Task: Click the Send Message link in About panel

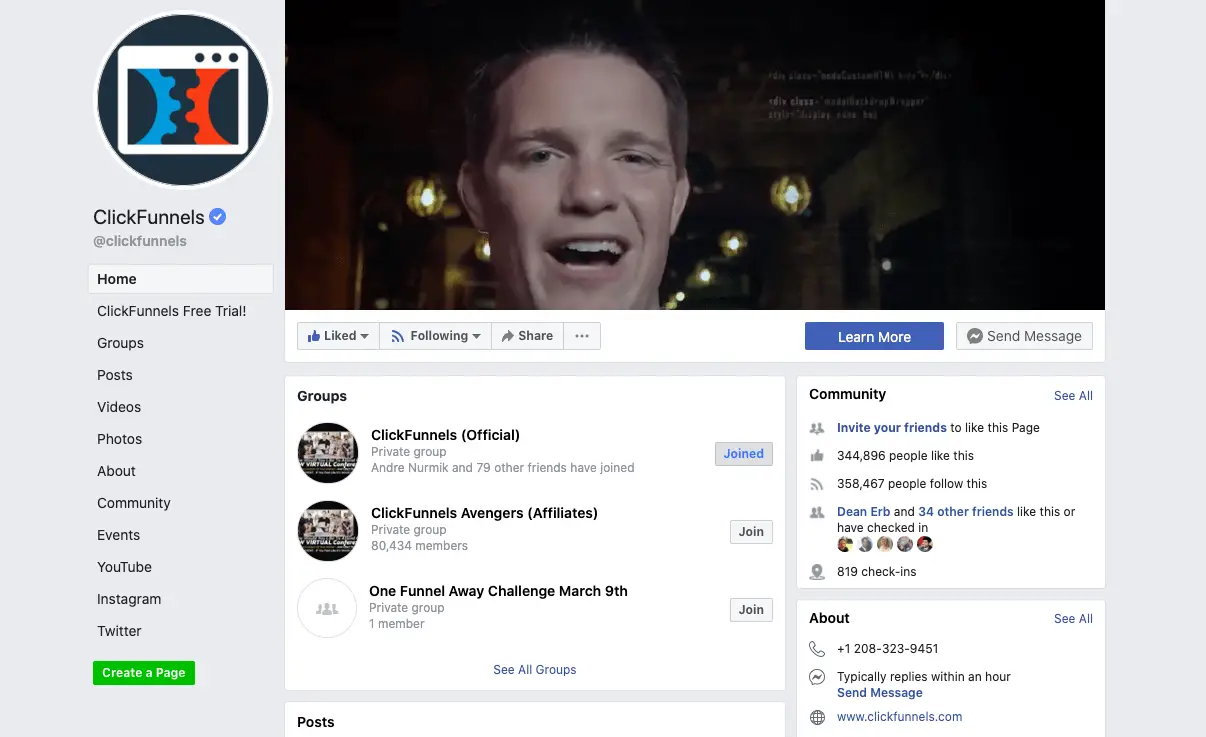Action: tap(880, 693)
